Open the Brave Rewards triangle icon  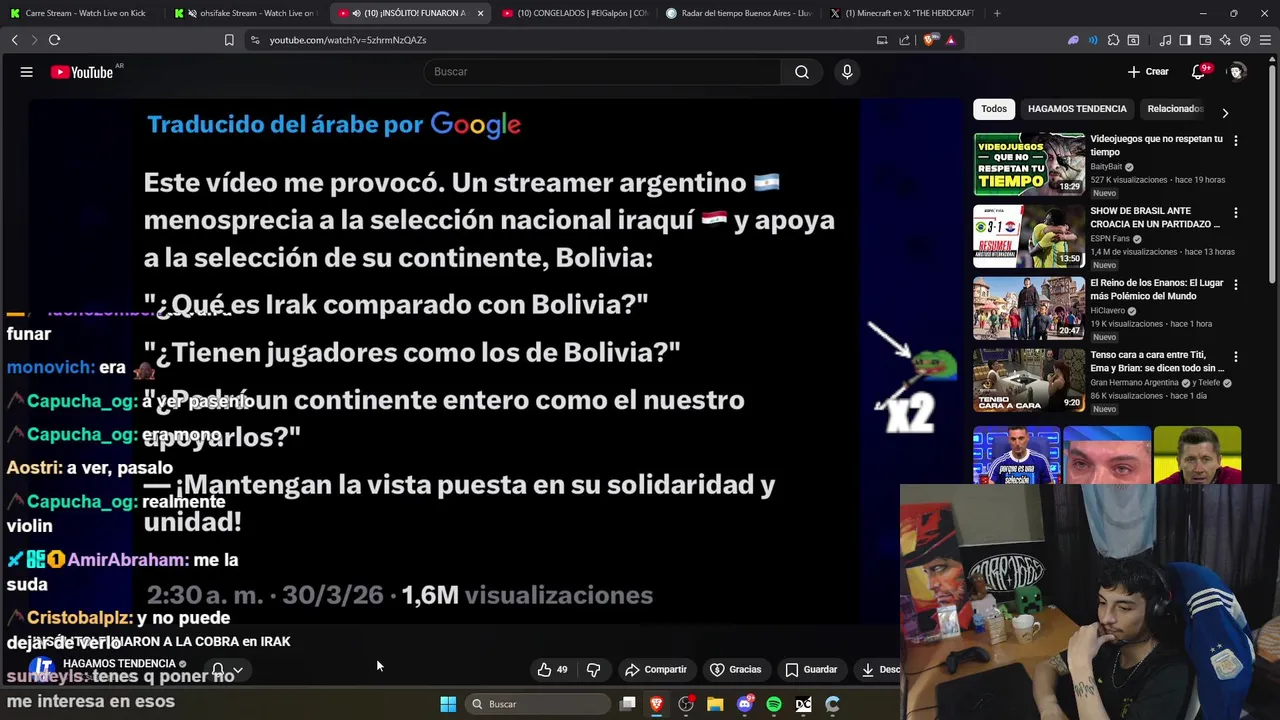pos(950,40)
